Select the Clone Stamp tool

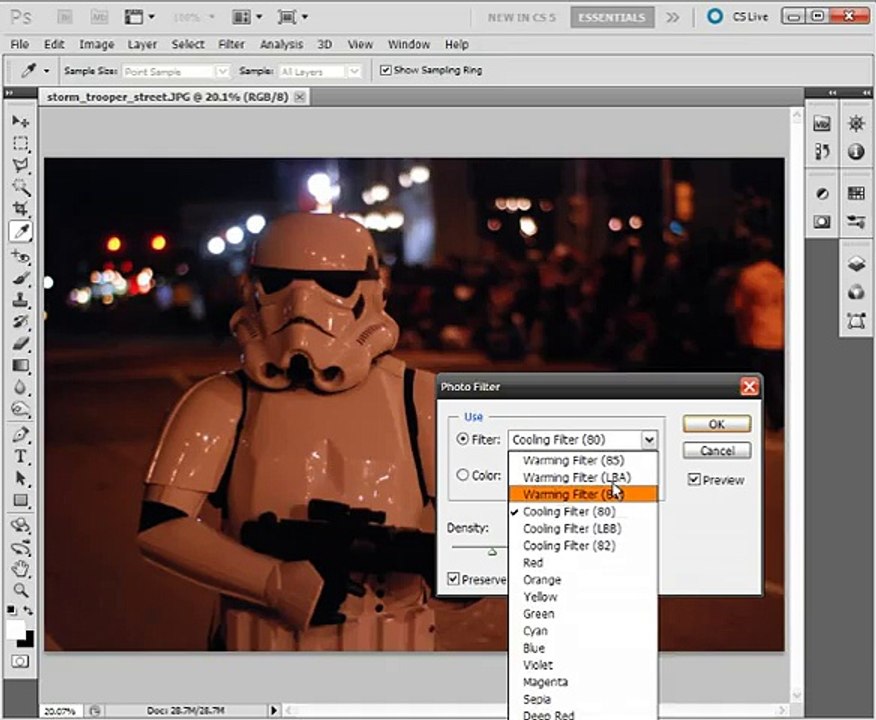pyautogui.click(x=21, y=300)
